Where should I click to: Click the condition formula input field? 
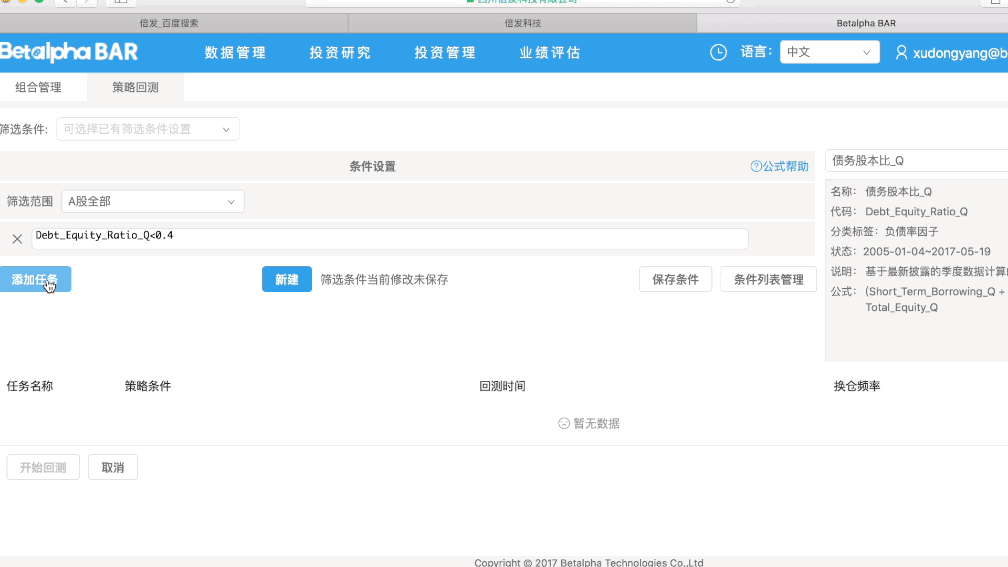[x=390, y=238]
